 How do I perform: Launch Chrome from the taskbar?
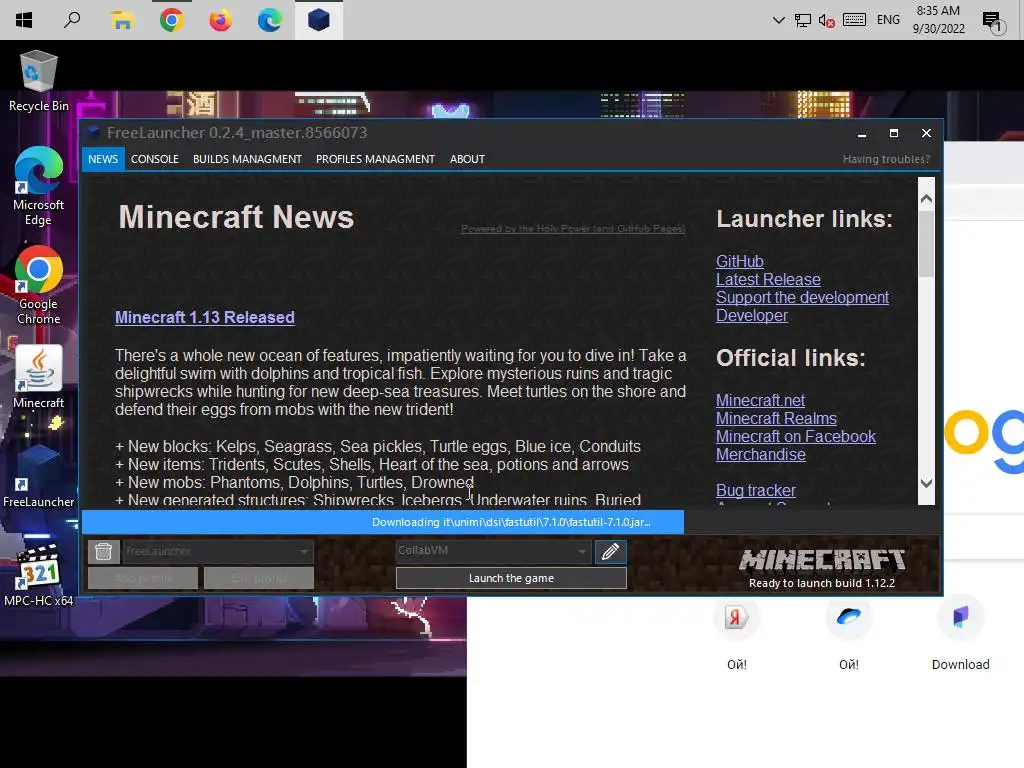click(x=171, y=20)
